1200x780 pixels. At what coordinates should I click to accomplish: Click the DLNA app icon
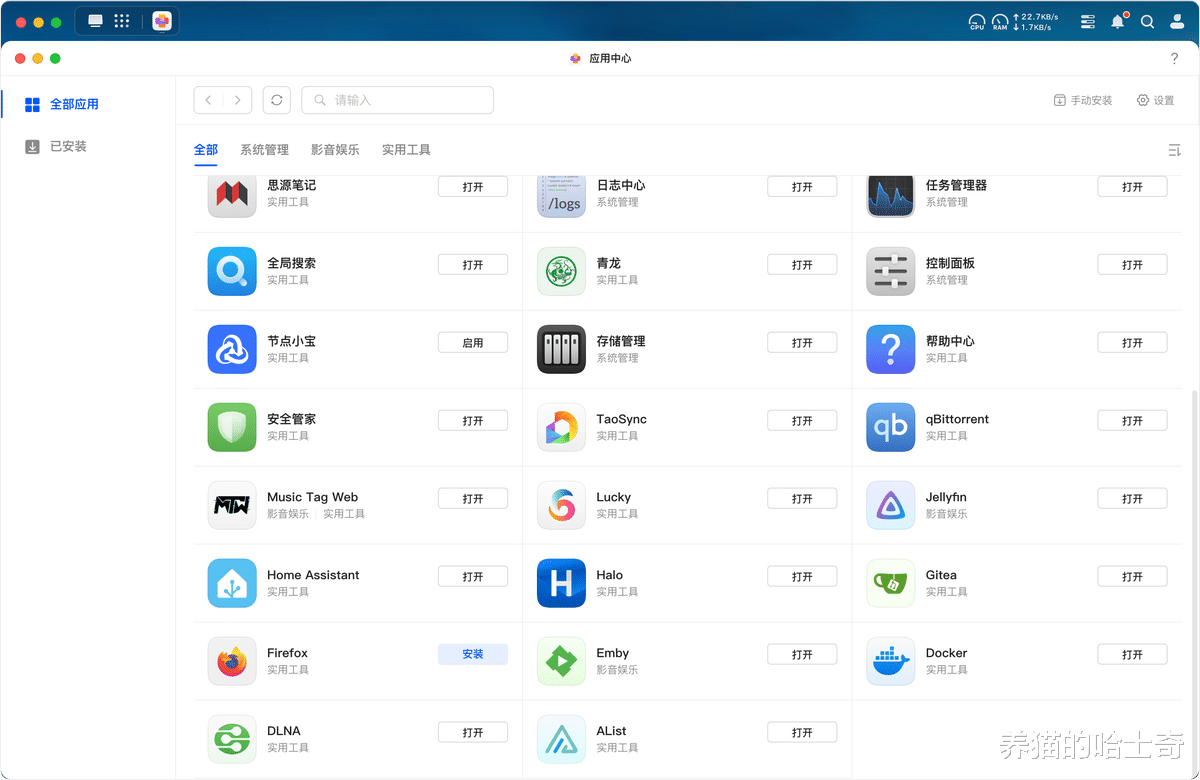click(232, 740)
